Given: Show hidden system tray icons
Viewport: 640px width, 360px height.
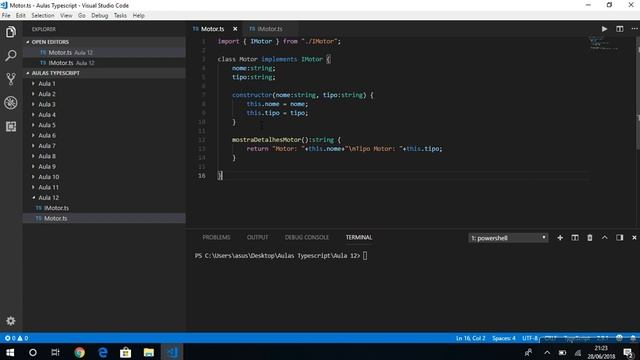Looking at the screenshot, I should [547, 353].
